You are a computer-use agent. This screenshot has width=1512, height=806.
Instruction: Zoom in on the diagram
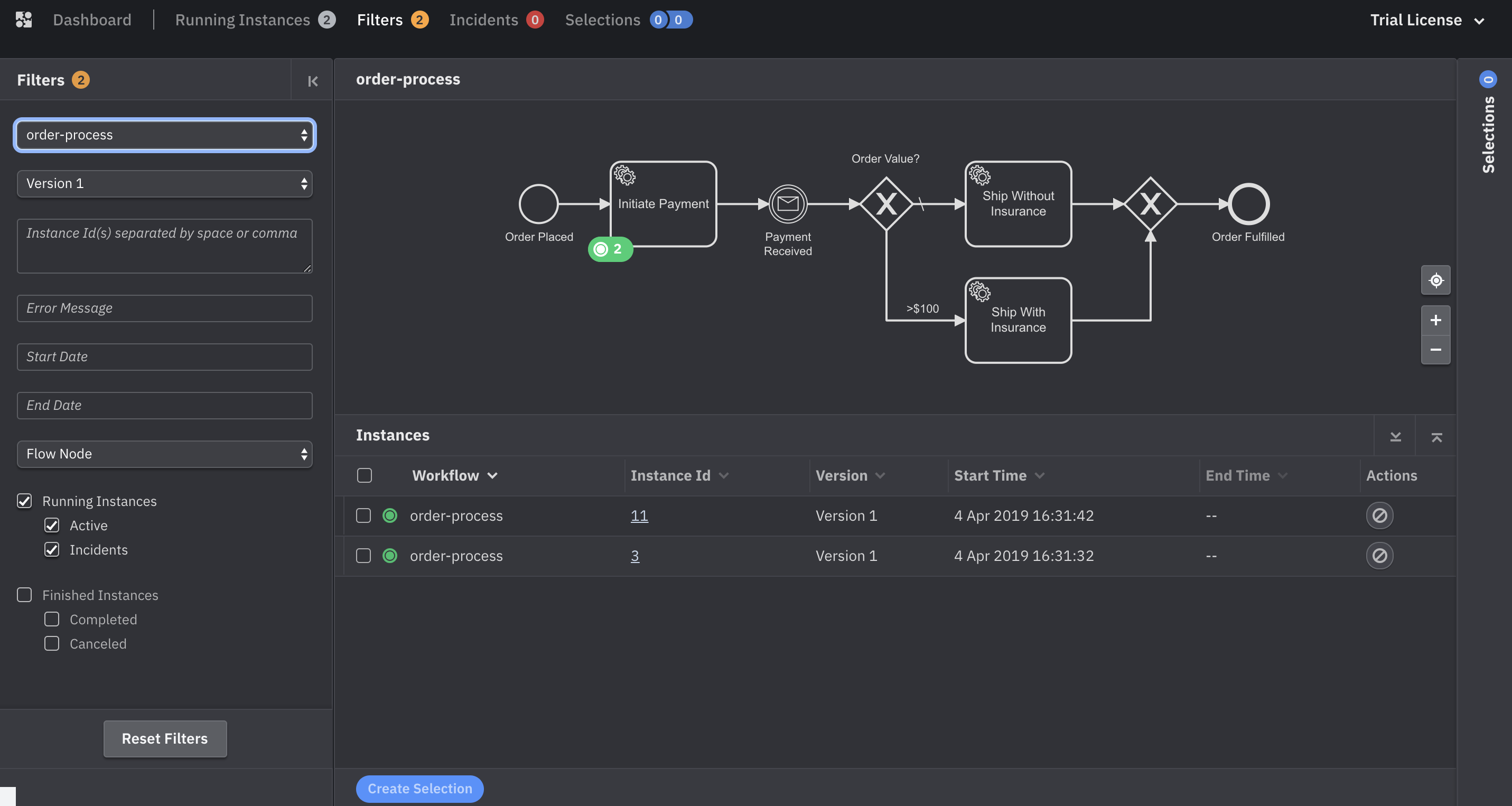pos(1436,320)
